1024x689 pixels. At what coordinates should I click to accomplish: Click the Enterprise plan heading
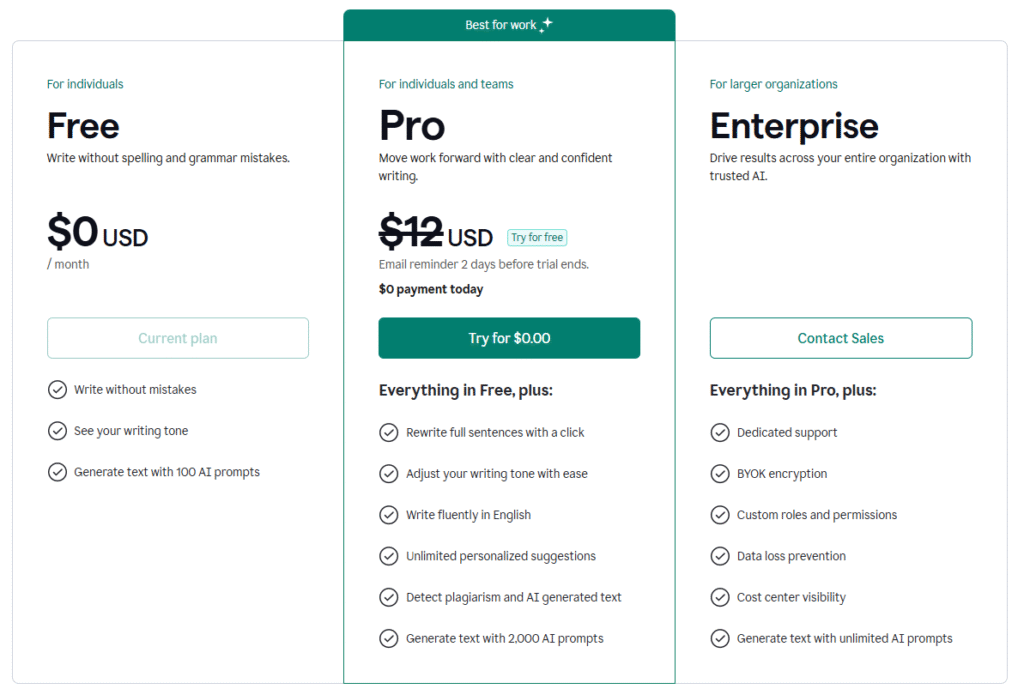794,127
